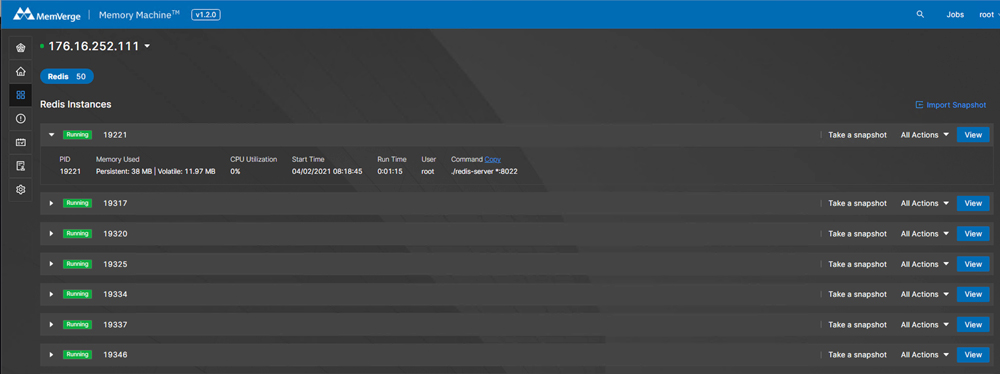Take a snapshot of instance 19346
1000x374 pixels.
pos(857,354)
